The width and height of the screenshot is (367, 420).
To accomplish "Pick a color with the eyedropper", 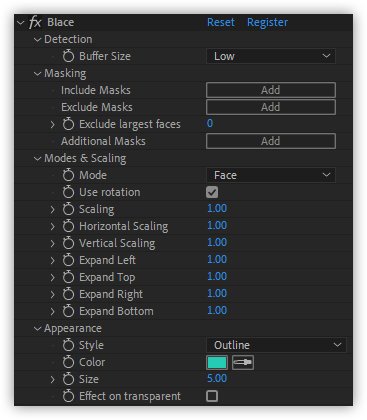I will [x=243, y=362].
